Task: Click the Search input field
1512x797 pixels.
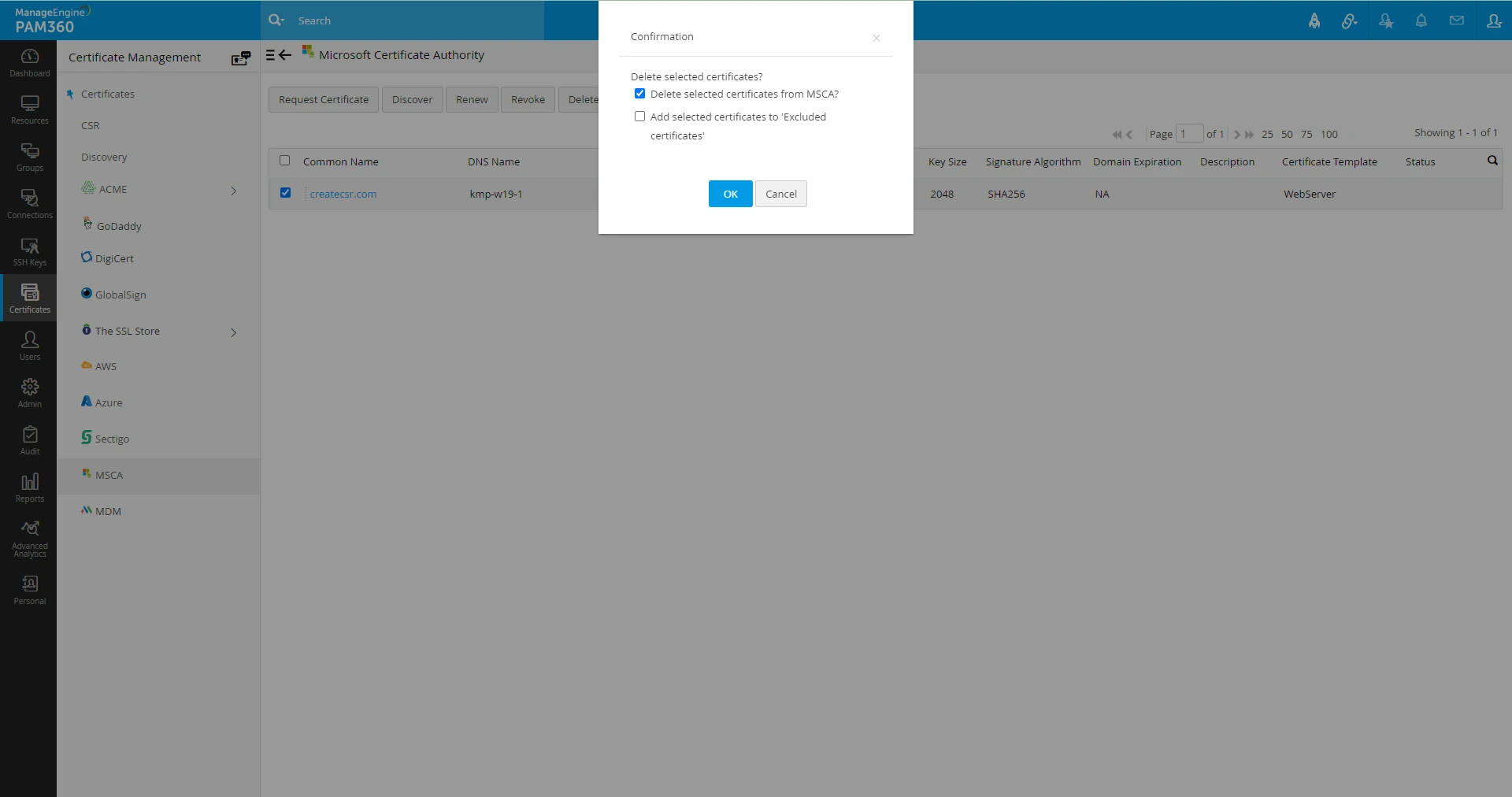Action: [x=417, y=20]
